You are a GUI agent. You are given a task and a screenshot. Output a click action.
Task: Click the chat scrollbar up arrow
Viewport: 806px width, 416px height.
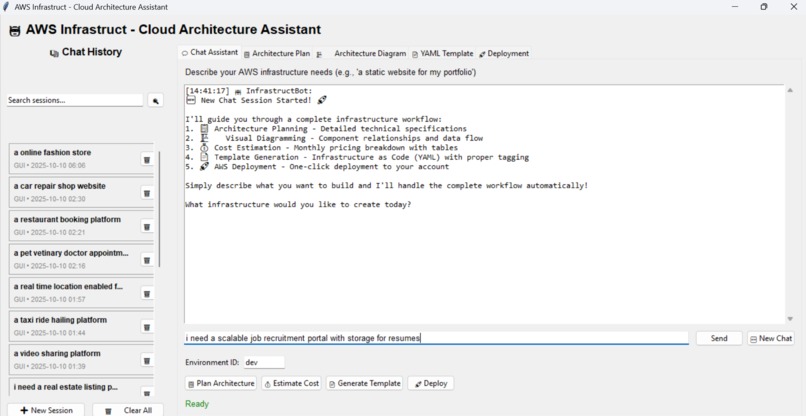[790, 90]
